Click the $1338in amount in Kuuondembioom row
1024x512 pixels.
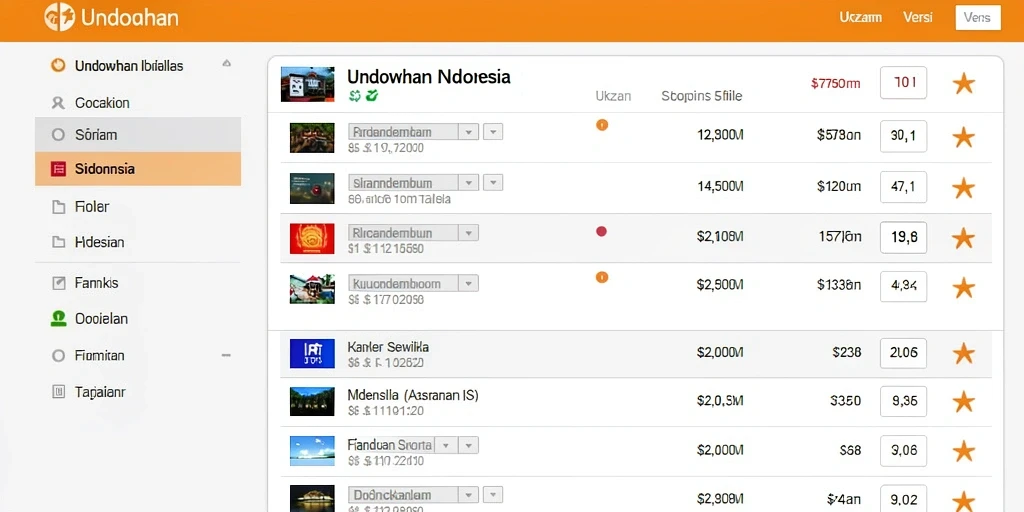[839, 285]
